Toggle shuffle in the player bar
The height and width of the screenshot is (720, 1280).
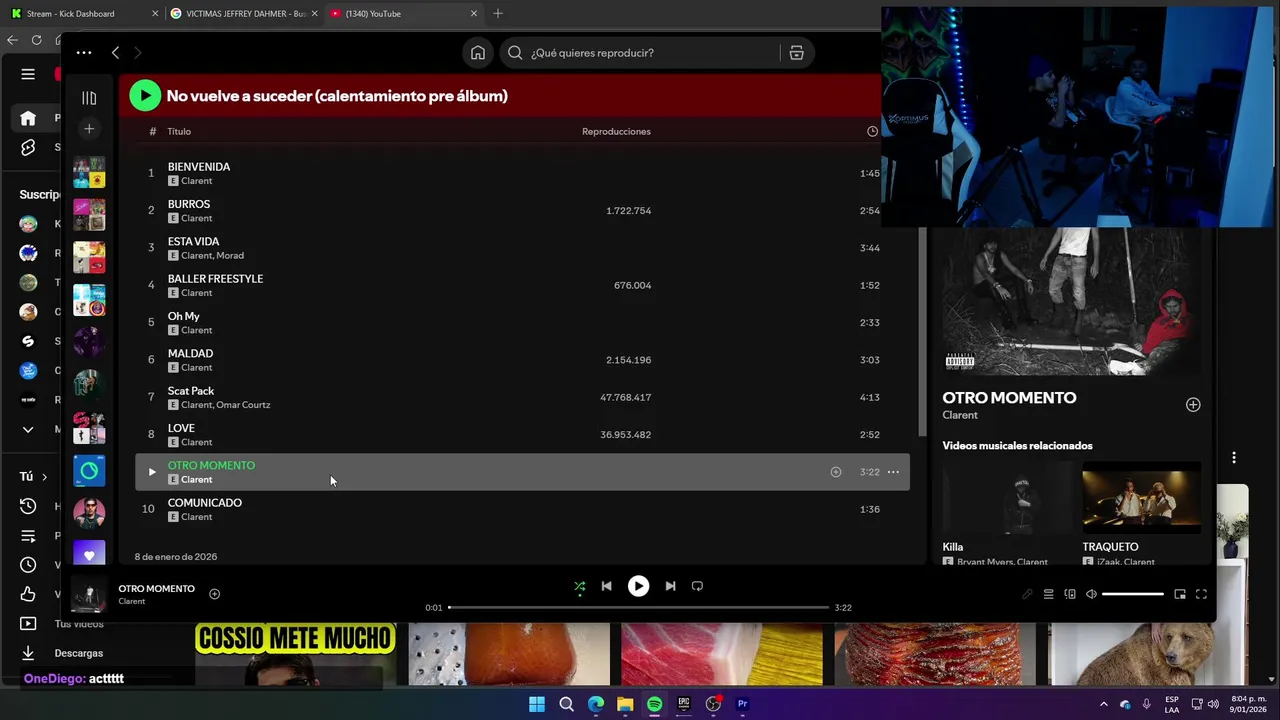pos(579,586)
